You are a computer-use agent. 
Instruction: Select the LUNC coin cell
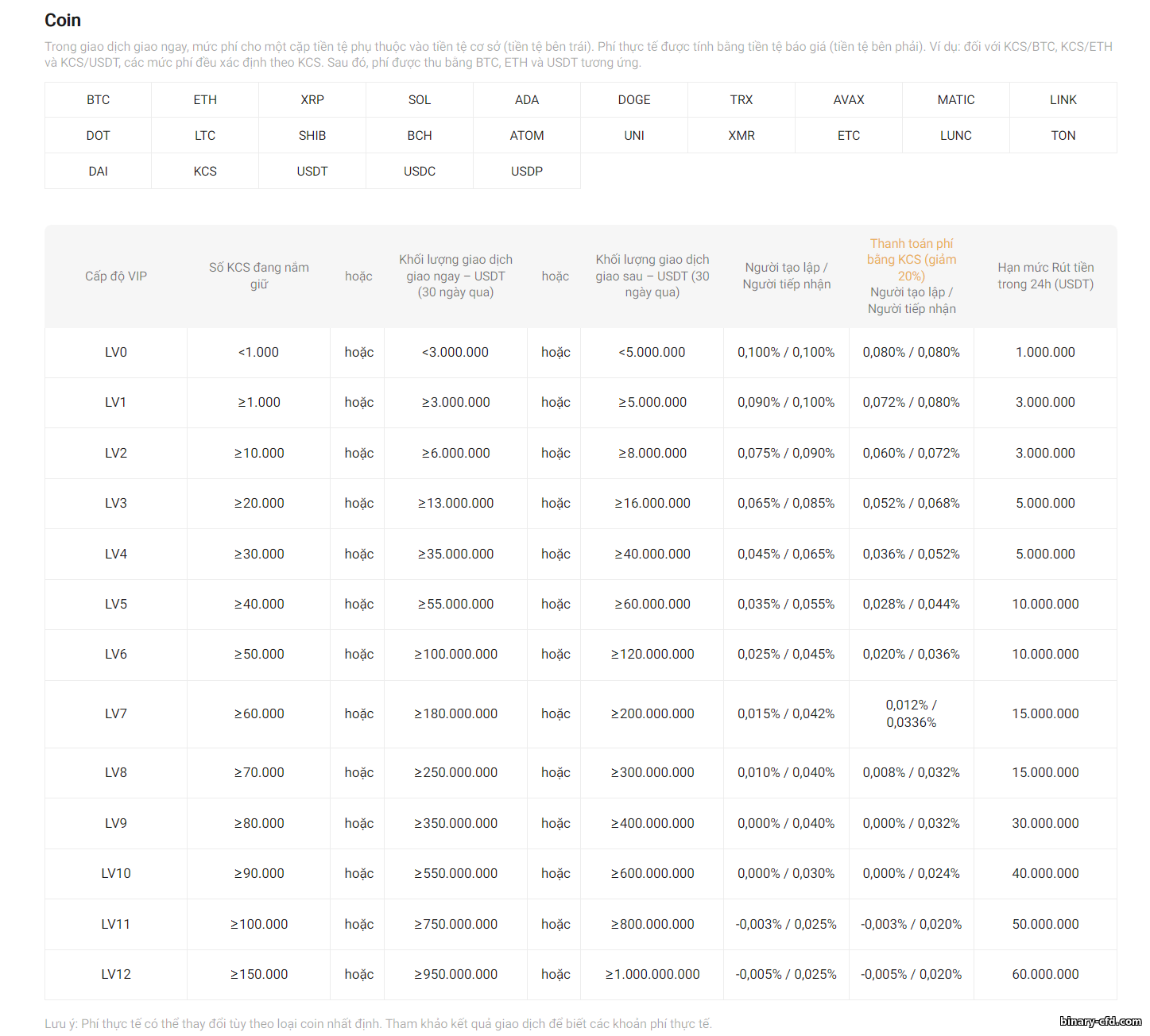click(956, 136)
